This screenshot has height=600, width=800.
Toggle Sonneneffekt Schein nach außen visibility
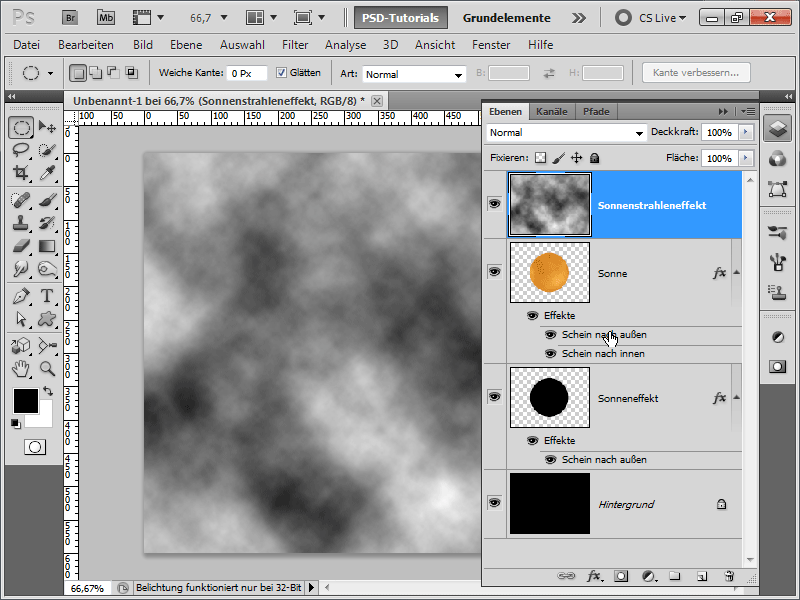(x=551, y=460)
